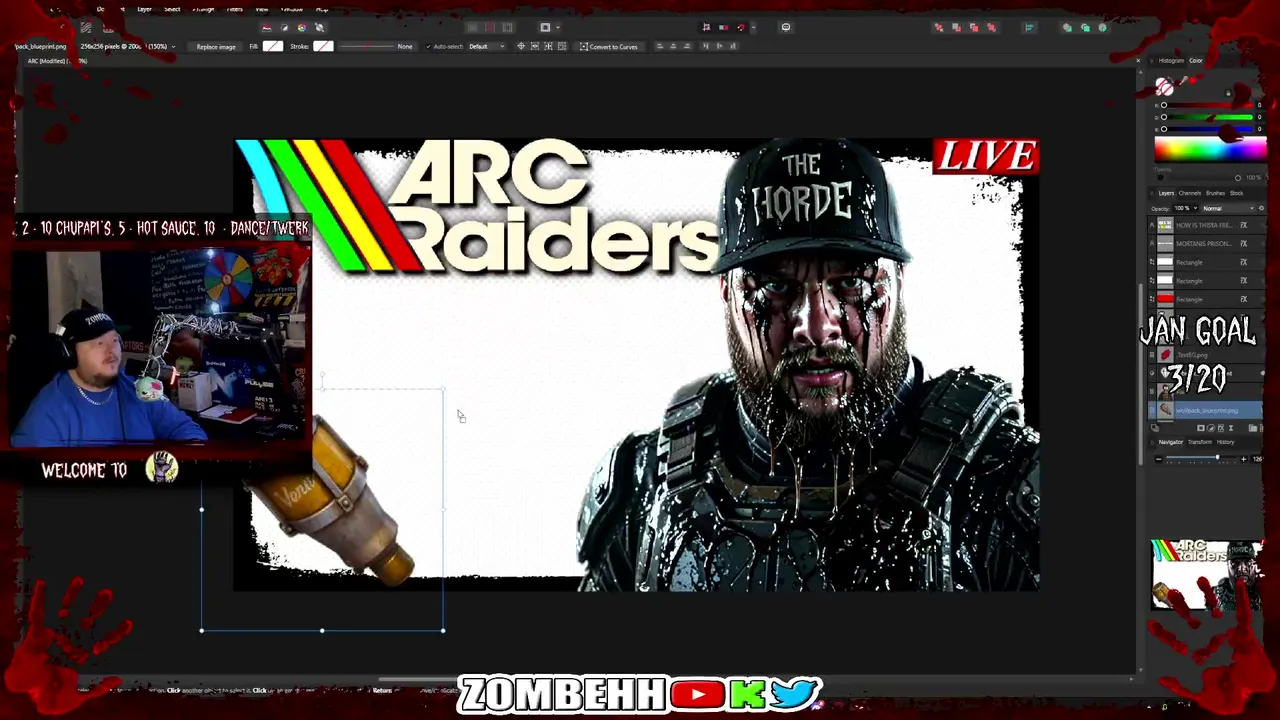Click the Convert to Curves button
Viewport: 1280px width, 720px height.
608,47
